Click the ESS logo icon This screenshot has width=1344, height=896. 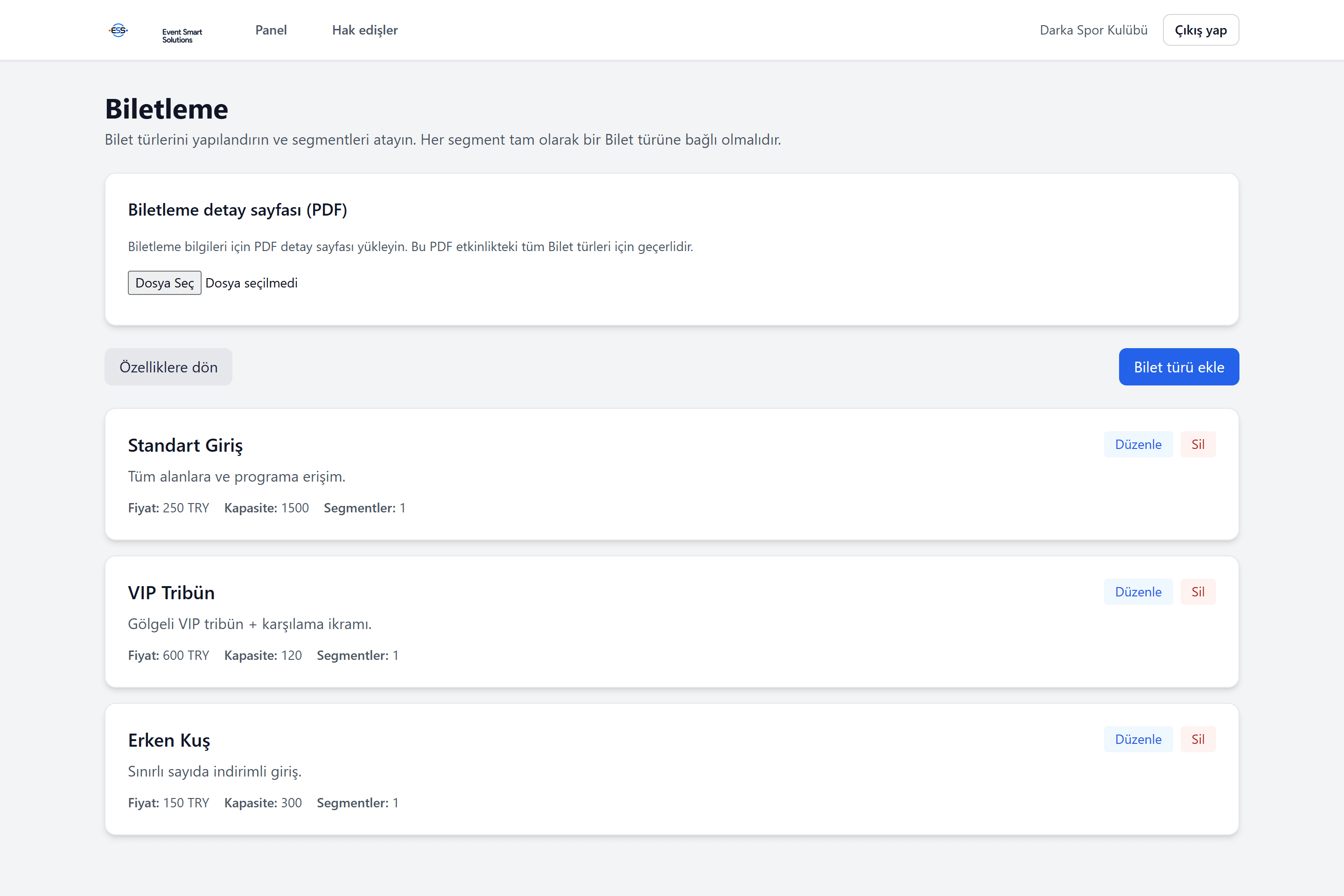(118, 30)
